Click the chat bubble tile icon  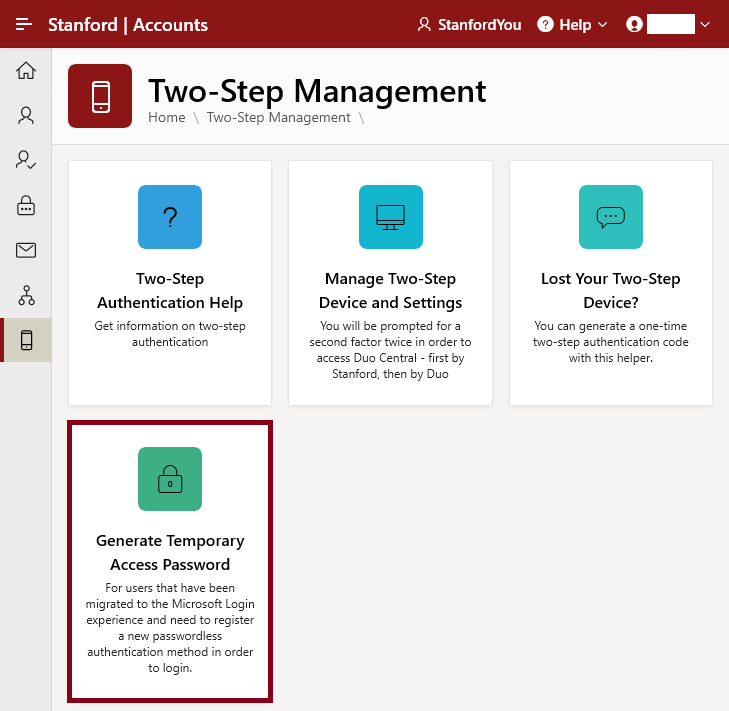610,217
